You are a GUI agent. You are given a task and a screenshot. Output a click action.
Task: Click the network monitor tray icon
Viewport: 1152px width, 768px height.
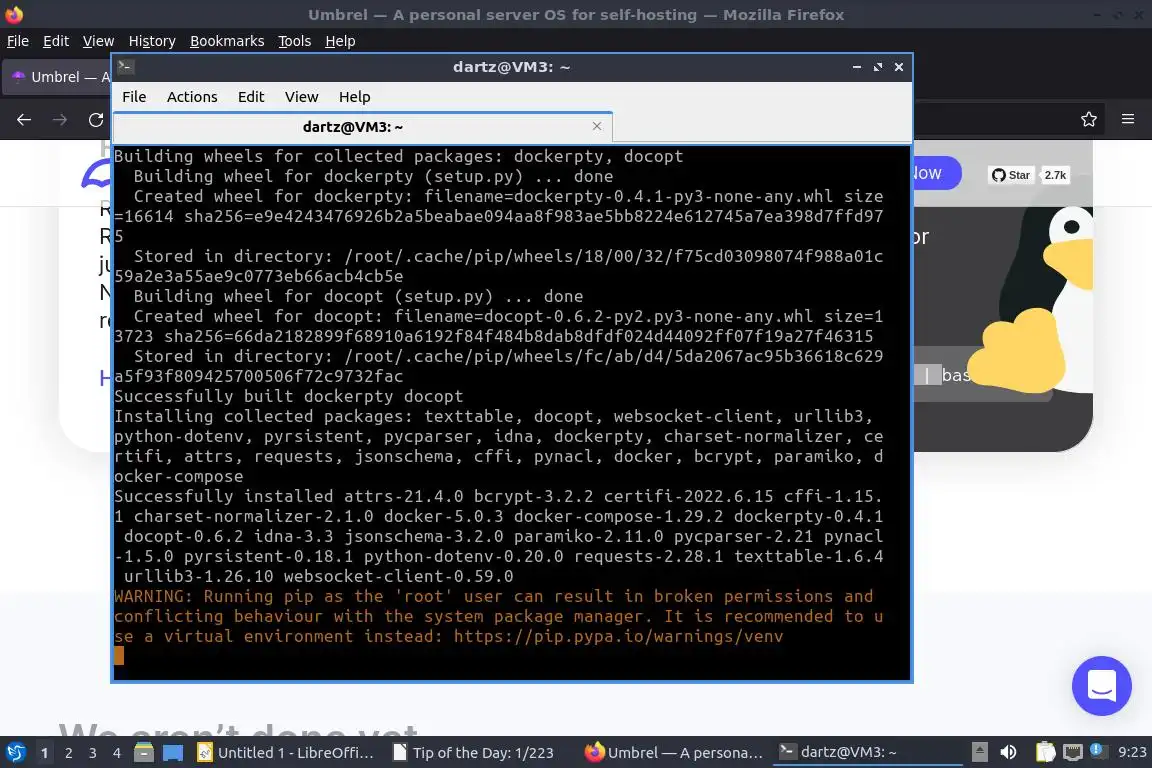[x=1073, y=752]
